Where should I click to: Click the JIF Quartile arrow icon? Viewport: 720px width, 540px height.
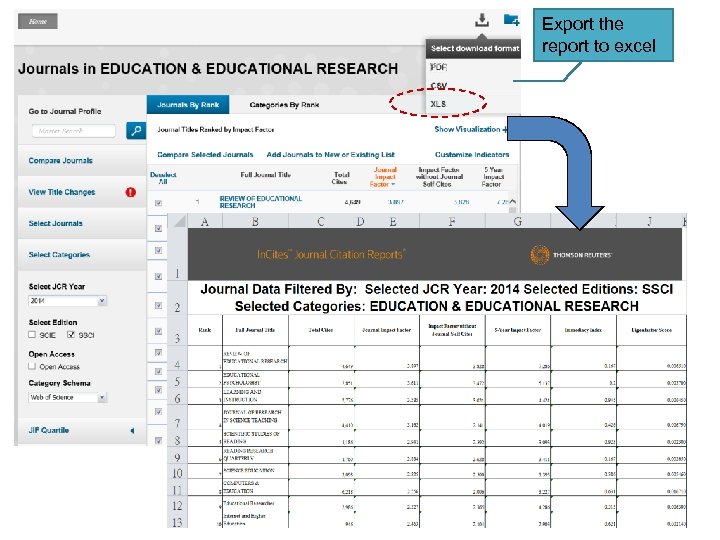click(x=132, y=431)
